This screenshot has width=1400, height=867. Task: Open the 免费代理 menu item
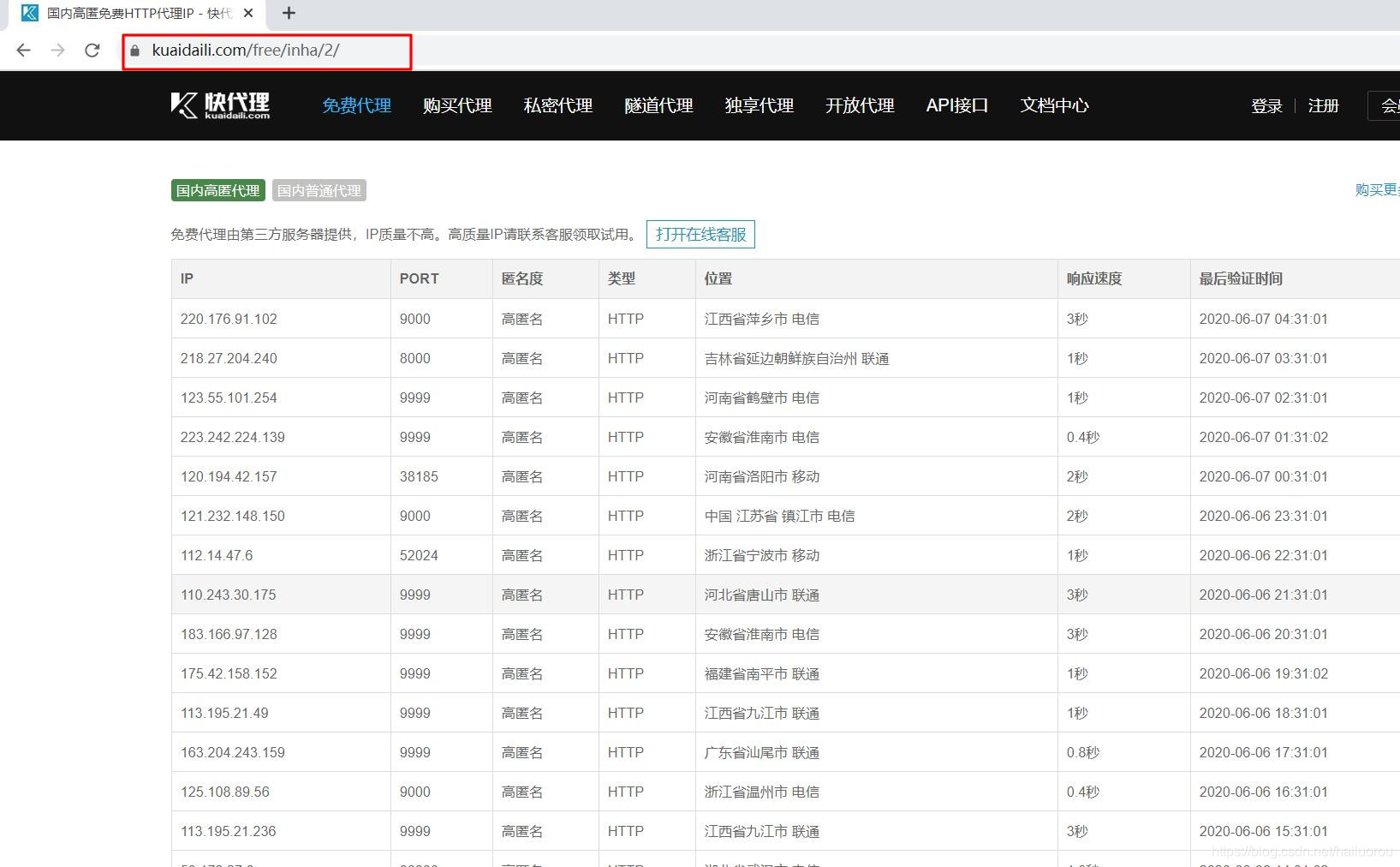point(357,105)
